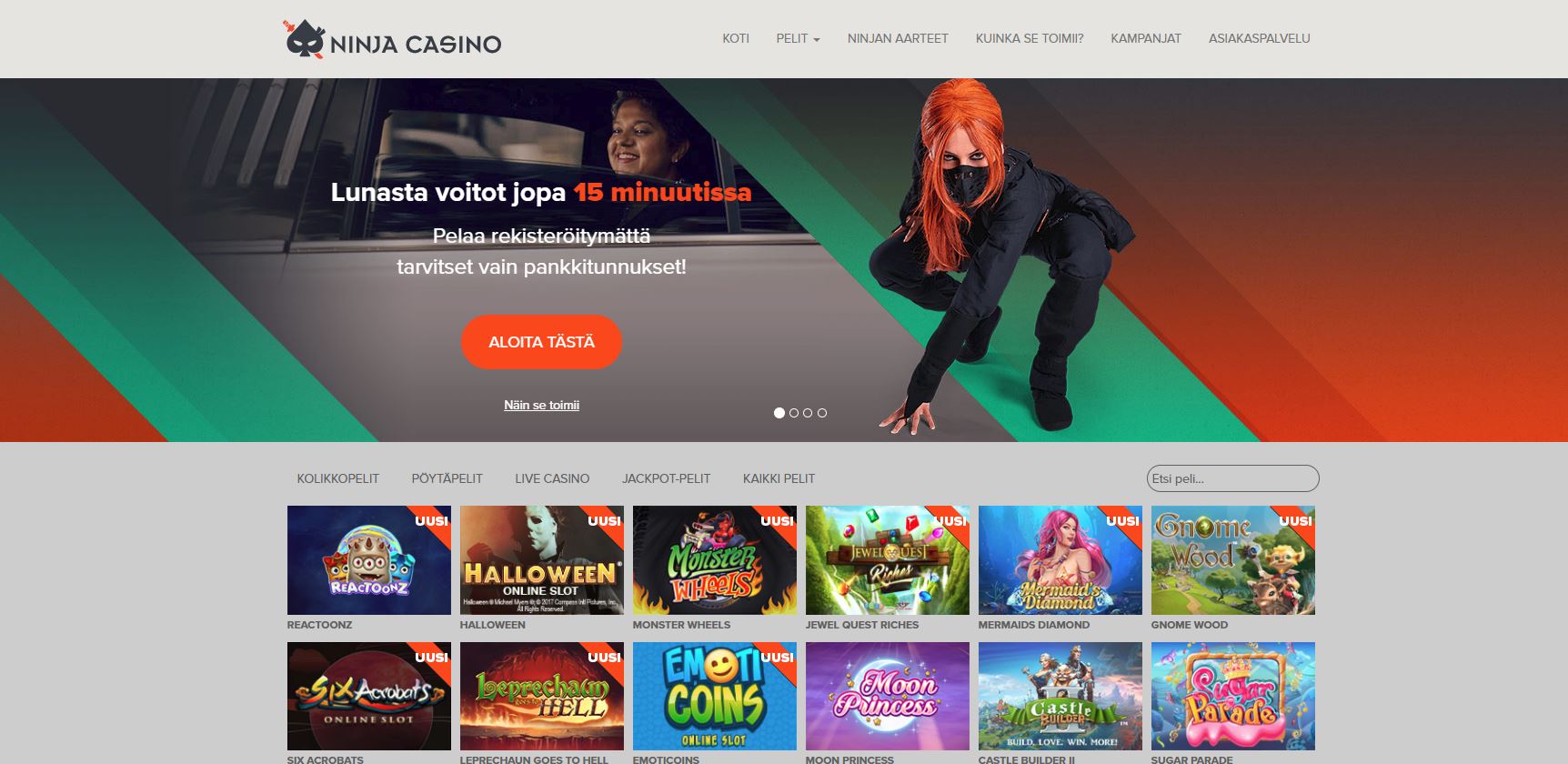The height and width of the screenshot is (764, 1568).
Task: Open the Reactoonz game thumbnail
Action: coord(368,560)
